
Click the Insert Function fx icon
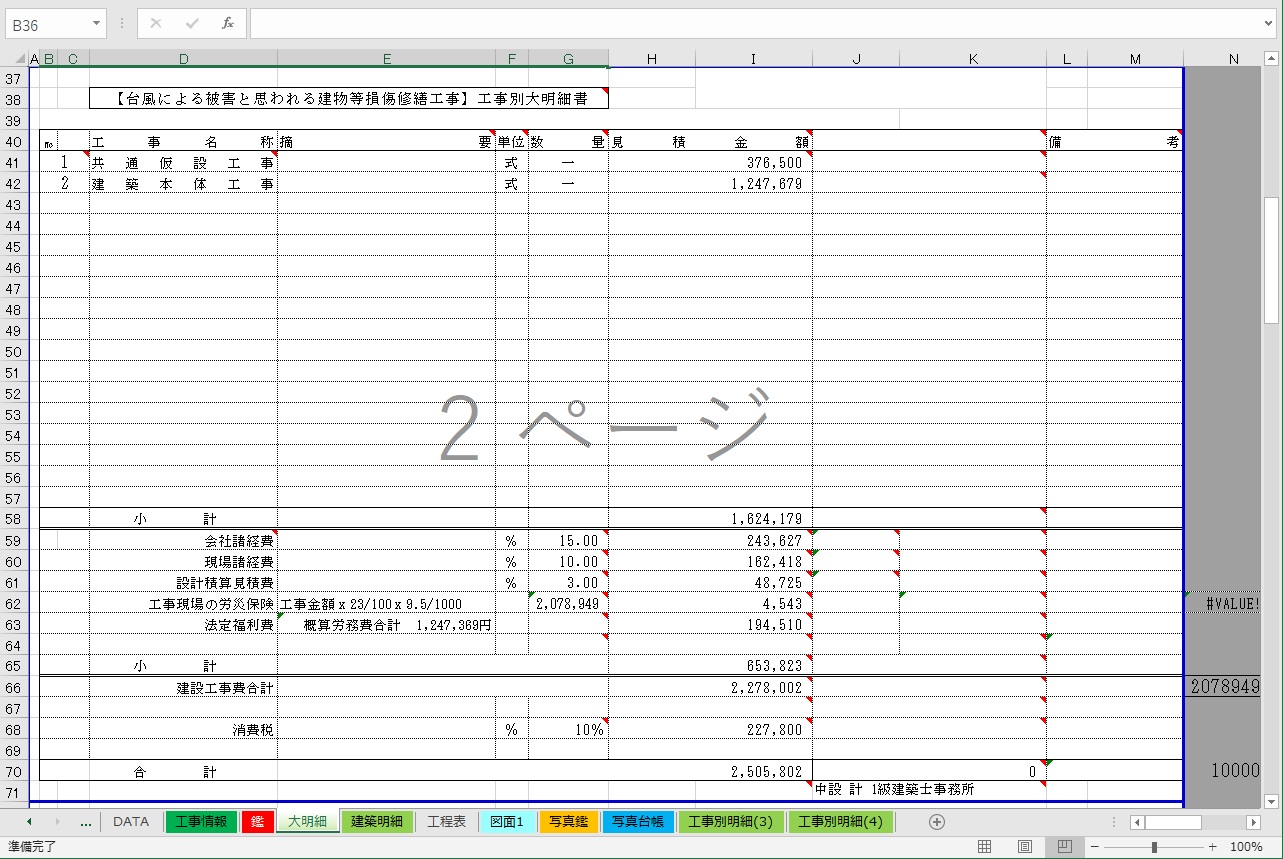pyautogui.click(x=227, y=23)
